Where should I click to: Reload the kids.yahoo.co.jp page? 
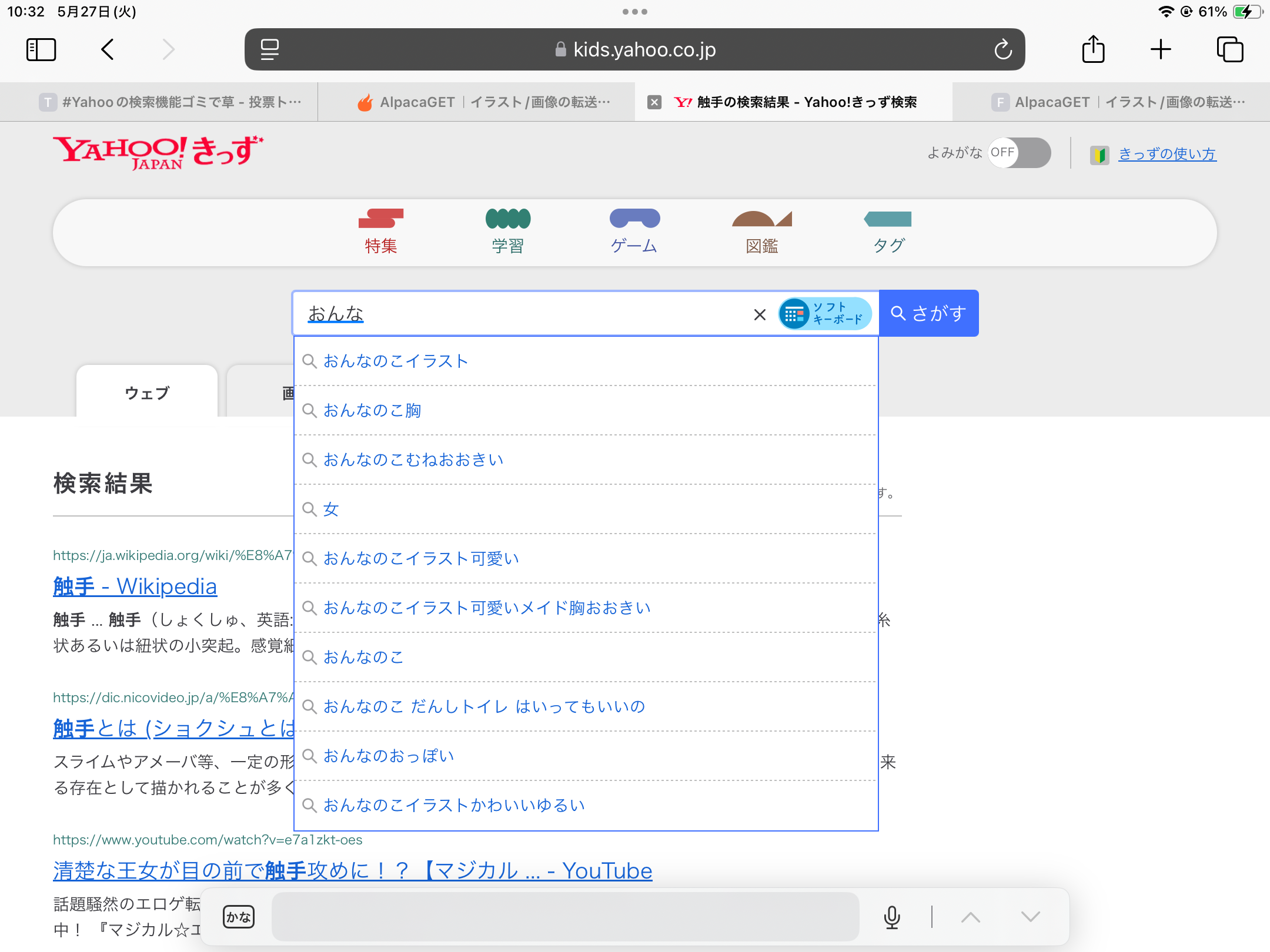[x=1003, y=49]
